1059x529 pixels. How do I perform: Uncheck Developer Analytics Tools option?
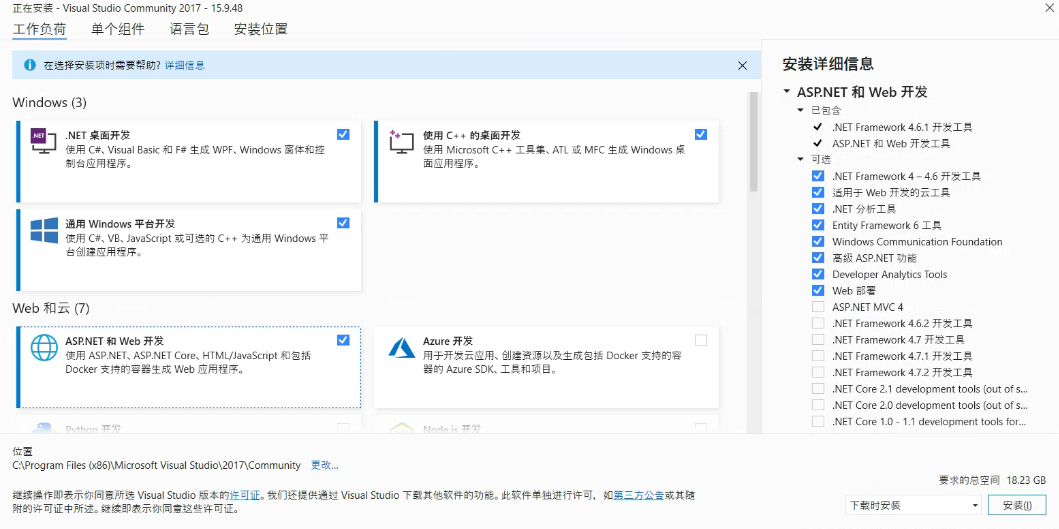(818, 274)
